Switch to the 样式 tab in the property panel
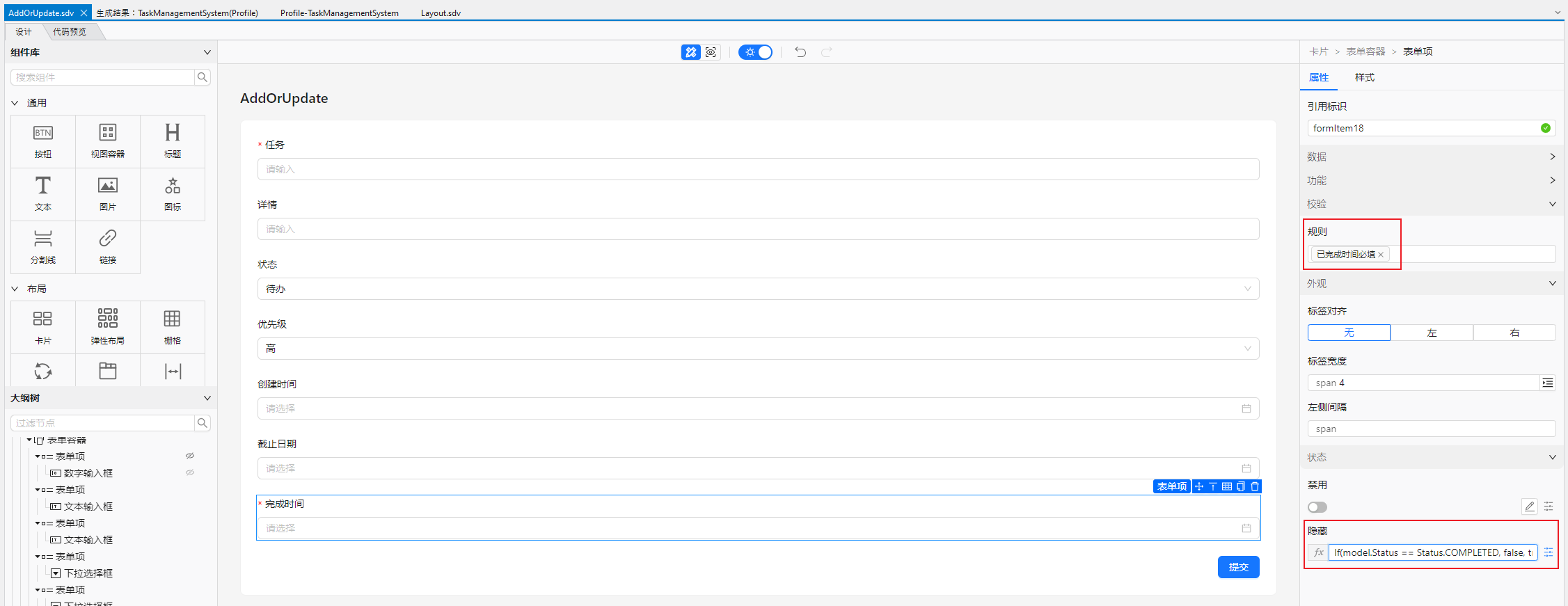 [x=1364, y=77]
